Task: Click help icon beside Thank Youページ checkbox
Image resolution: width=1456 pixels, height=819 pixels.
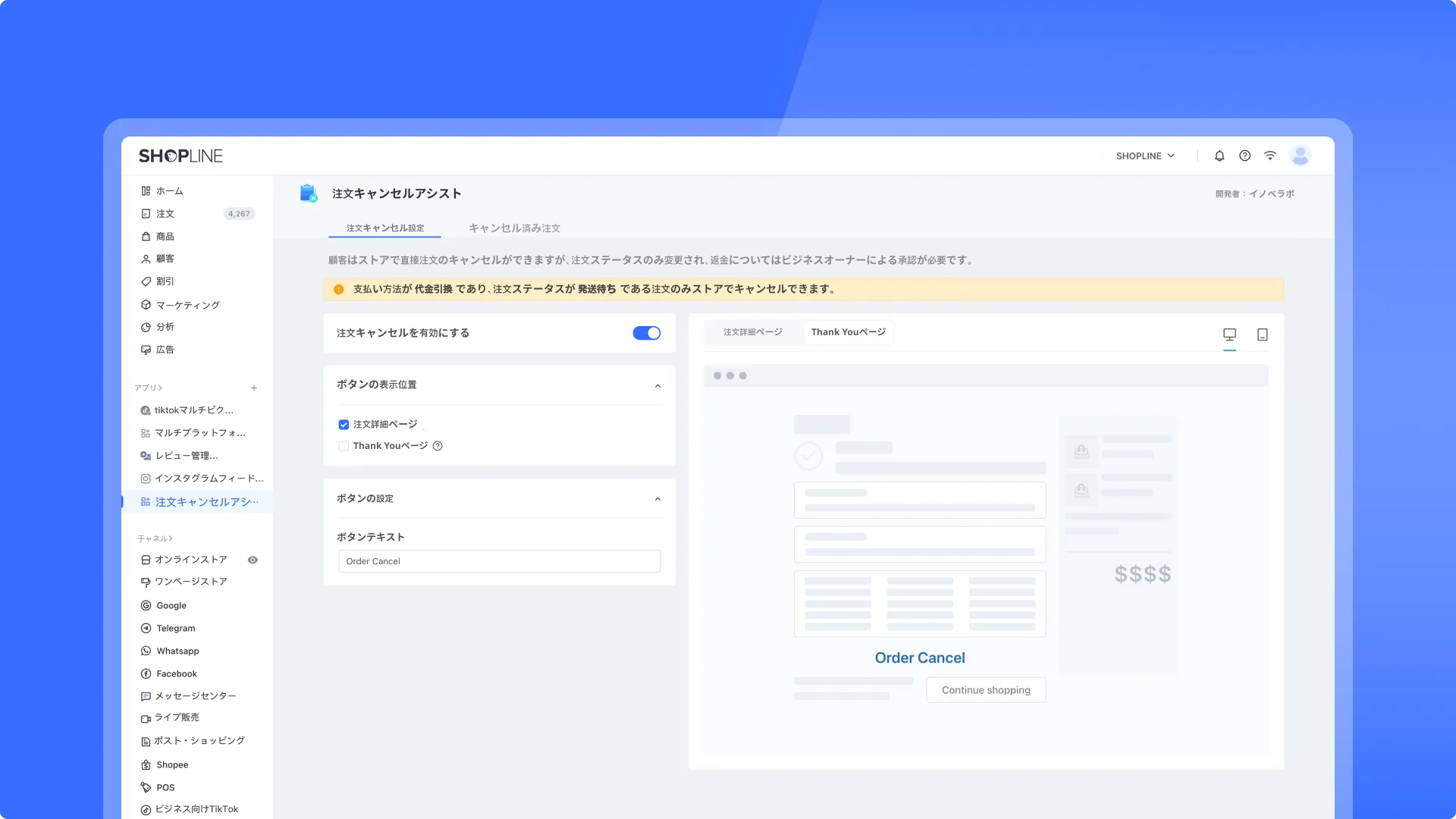Action: (x=438, y=446)
